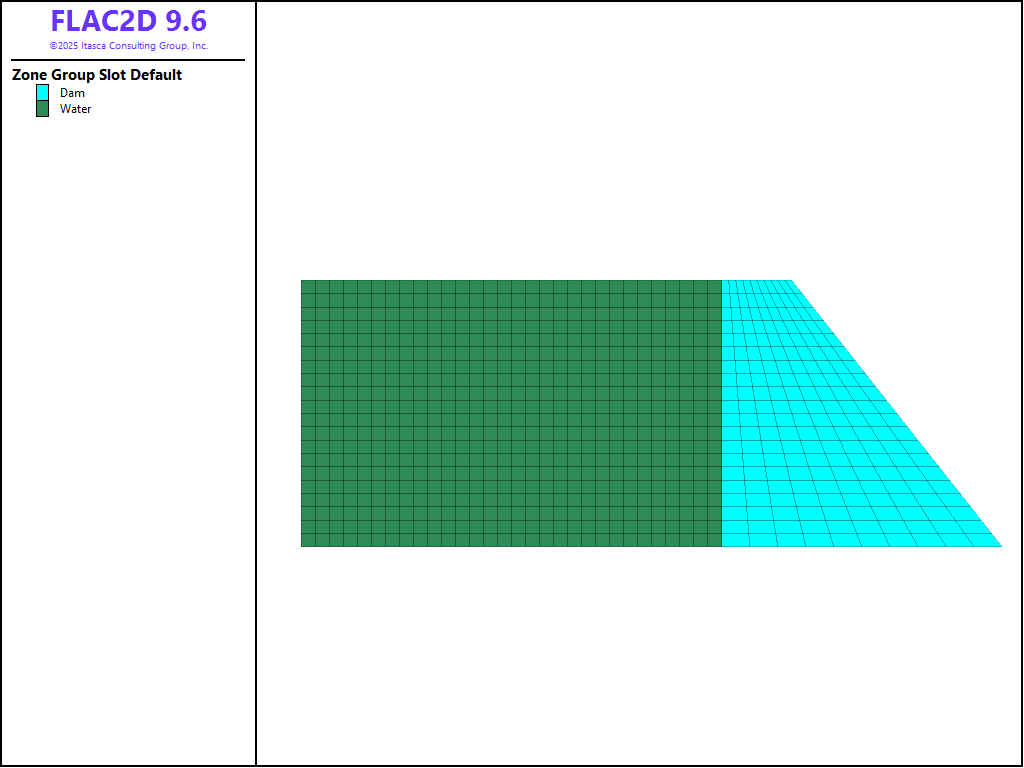Click the bottom-left corner of the Water mesh
1024x768 pixels.
302,546
